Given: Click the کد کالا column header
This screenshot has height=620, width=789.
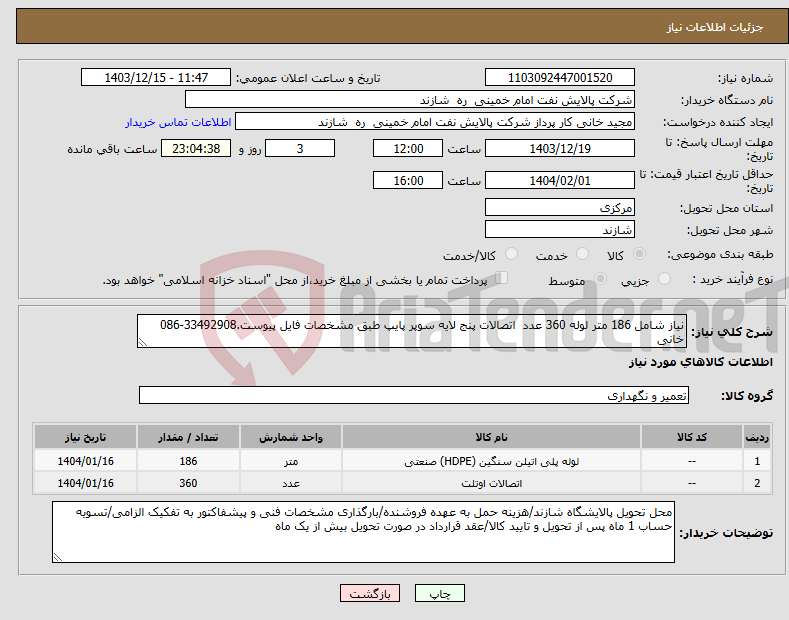Looking at the screenshot, I should [x=692, y=437].
